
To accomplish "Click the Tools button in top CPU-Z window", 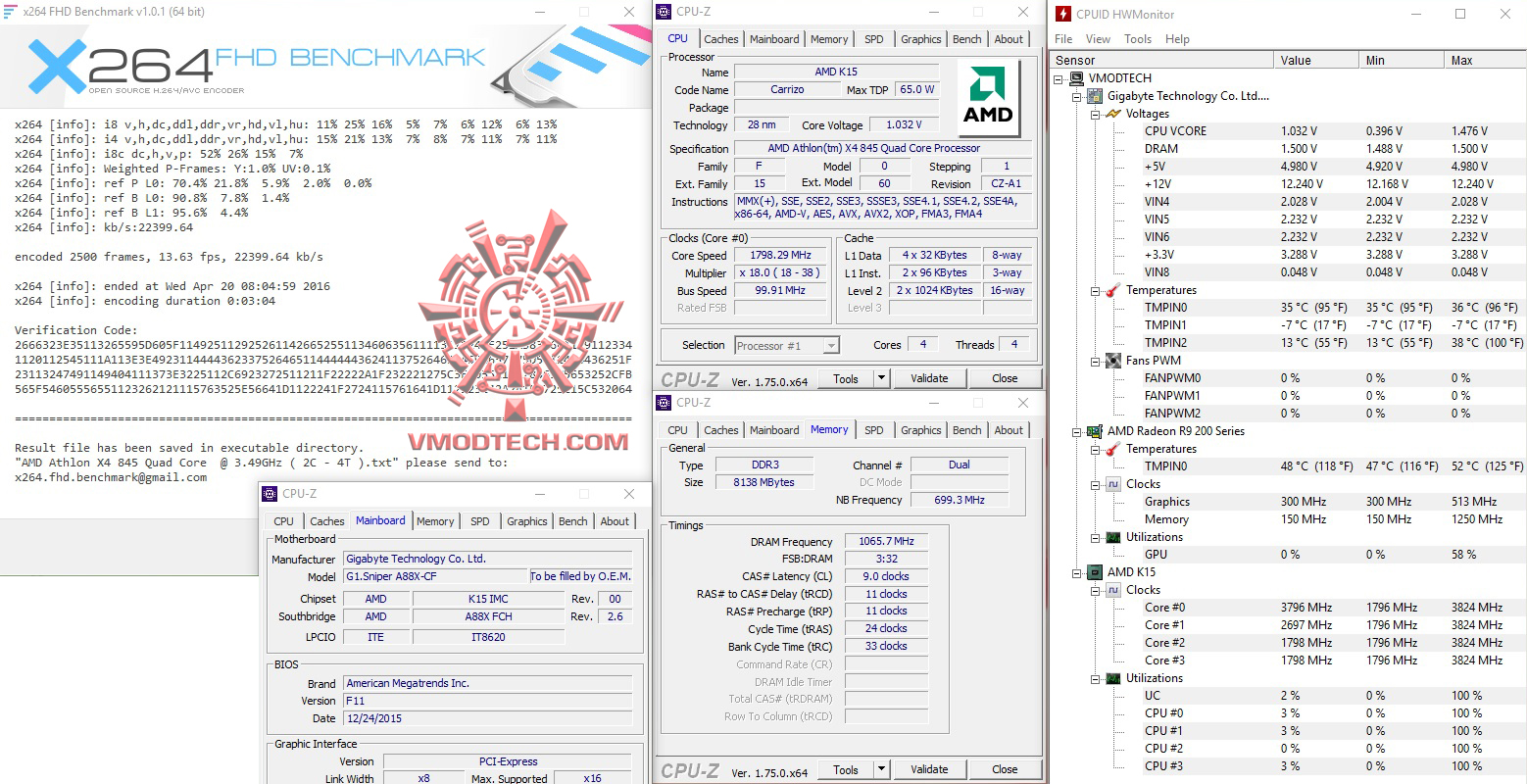I will tap(846, 378).
